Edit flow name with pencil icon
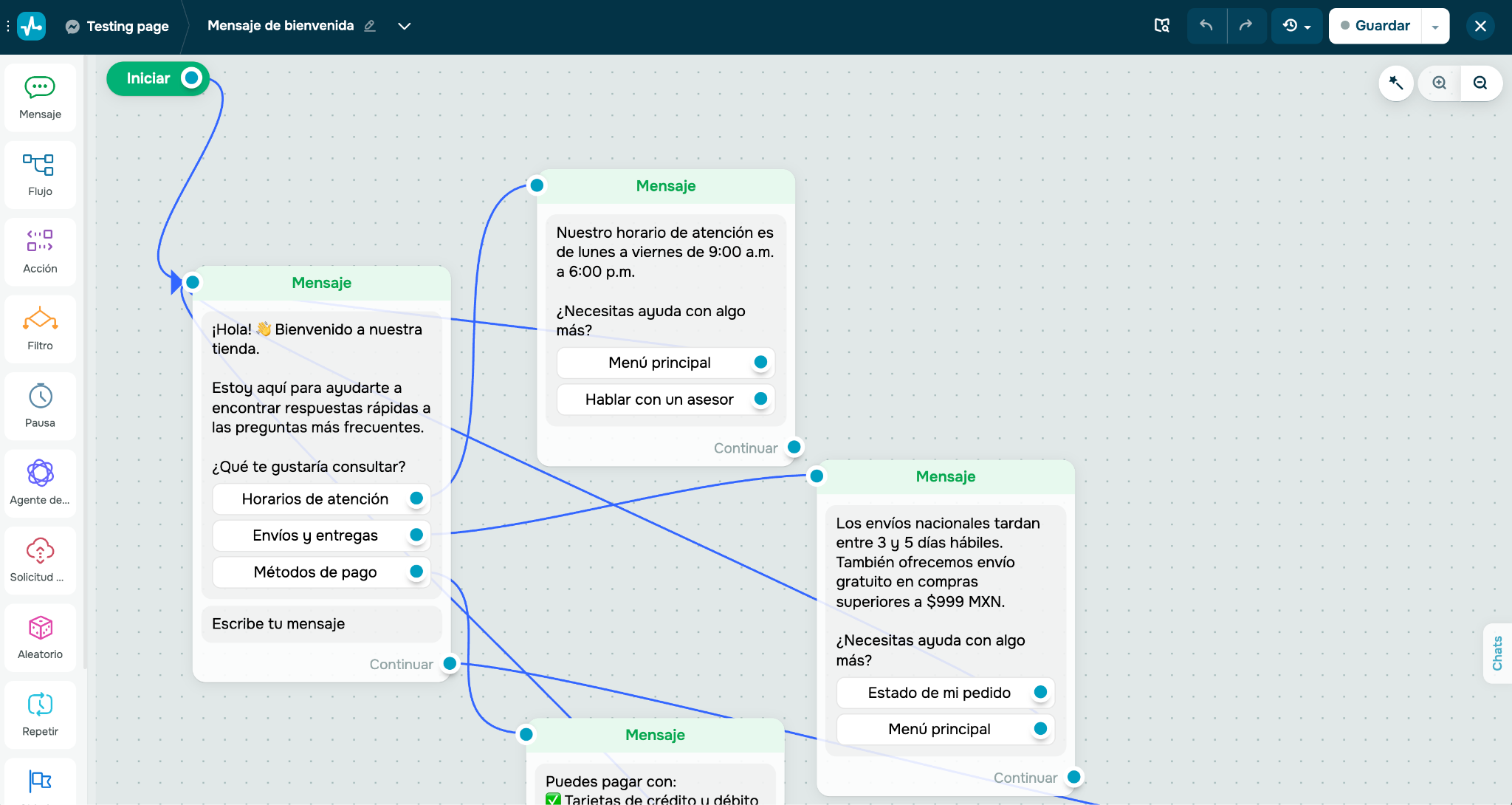The width and height of the screenshot is (1512, 805). pyautogui.click(x=370, y=26)
